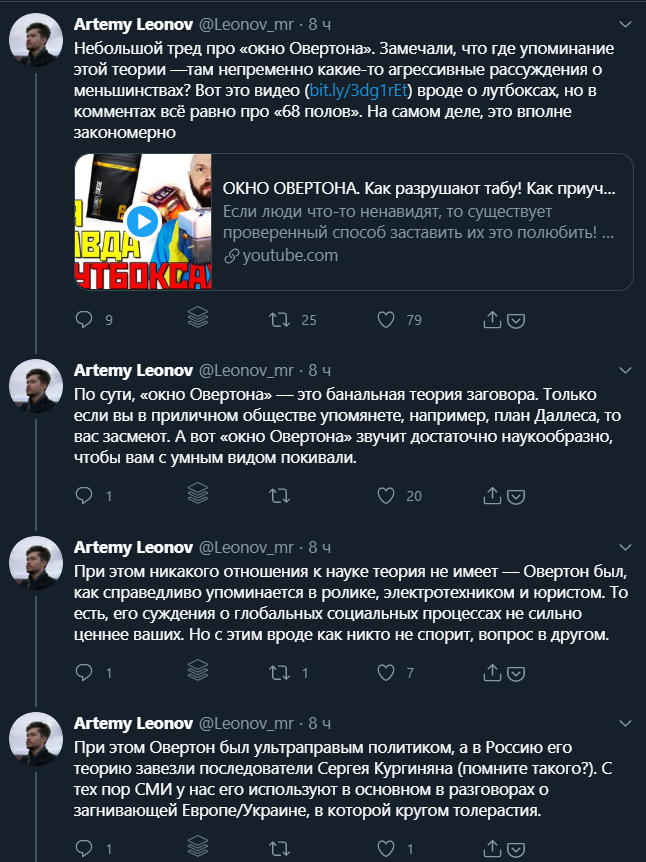Screen dimensions: 646x862
Task: Open share menu on the second tweet
Action: (x=492, y=495)
